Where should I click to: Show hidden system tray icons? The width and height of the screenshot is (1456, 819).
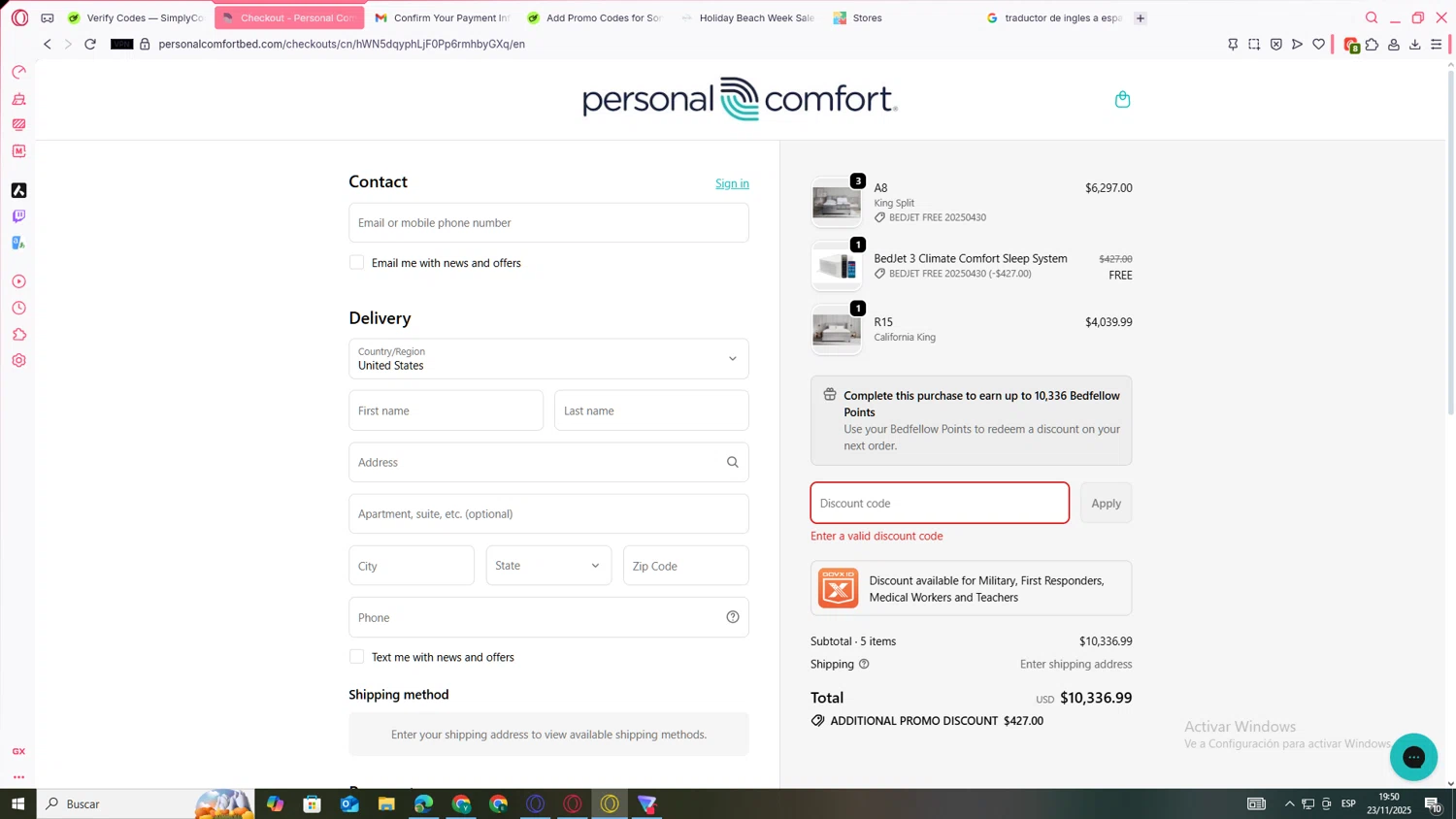[x=1289, y=803]
